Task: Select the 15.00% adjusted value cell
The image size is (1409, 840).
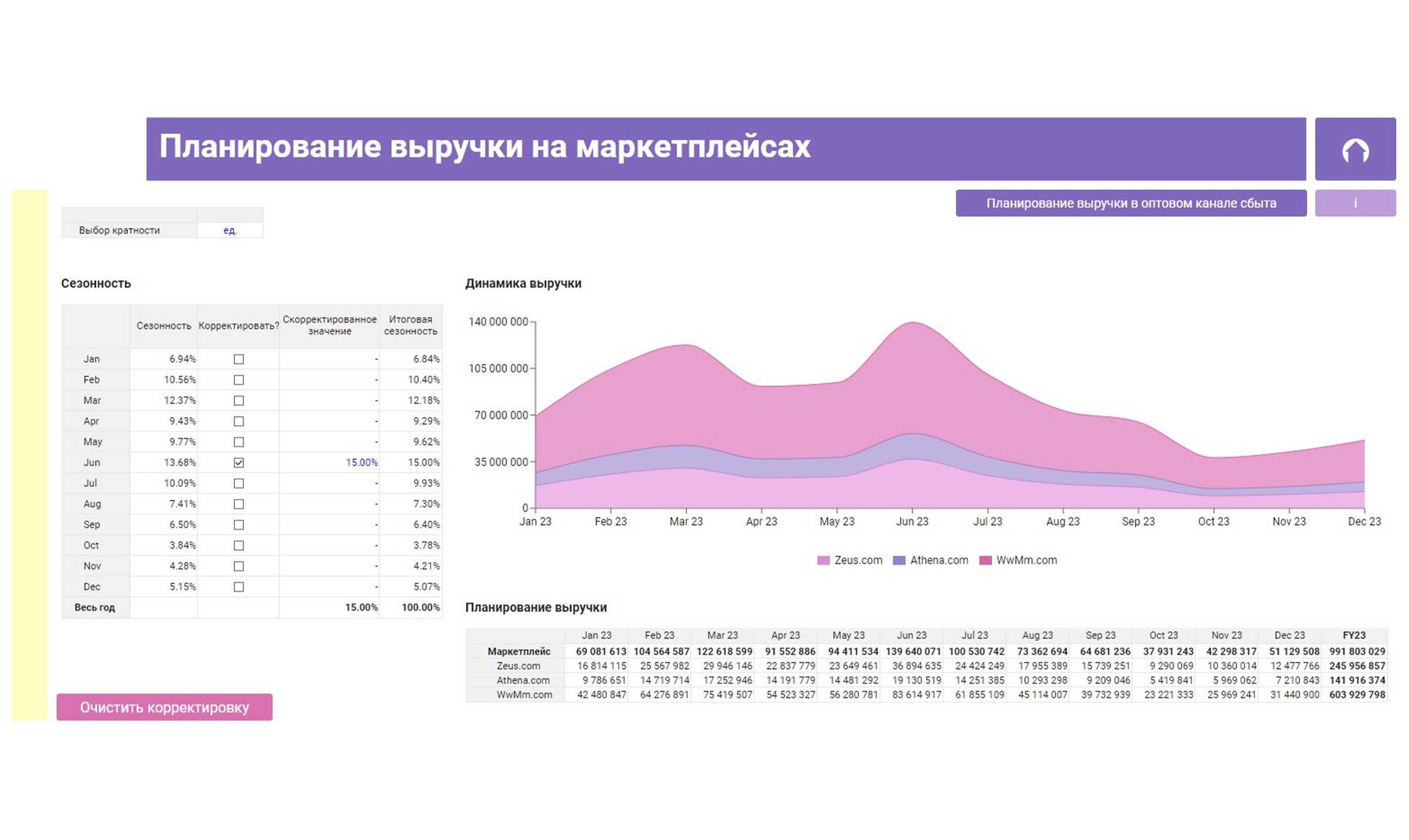Action: [361, 462]
